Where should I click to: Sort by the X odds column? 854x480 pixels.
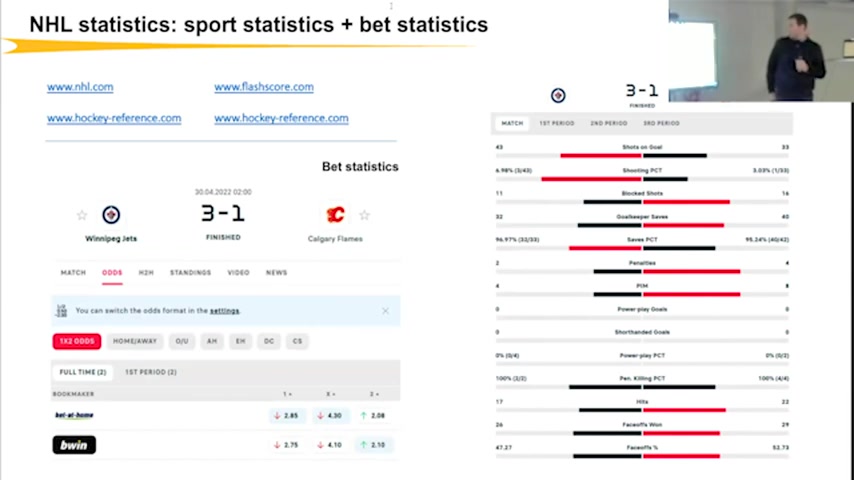331,394
